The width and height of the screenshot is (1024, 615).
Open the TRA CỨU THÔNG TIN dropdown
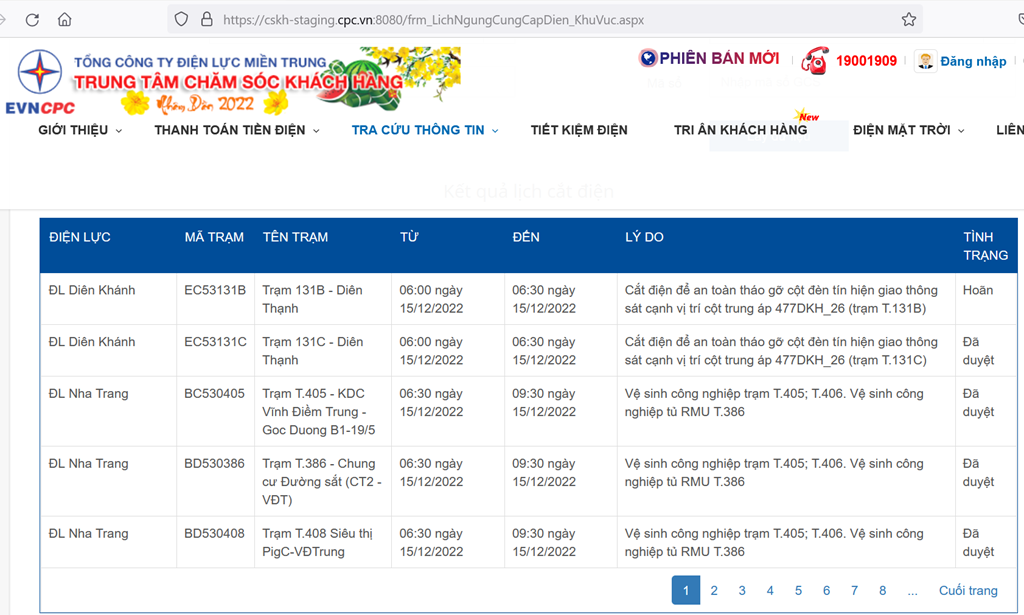pyautogui.click(x=425, y=130)
